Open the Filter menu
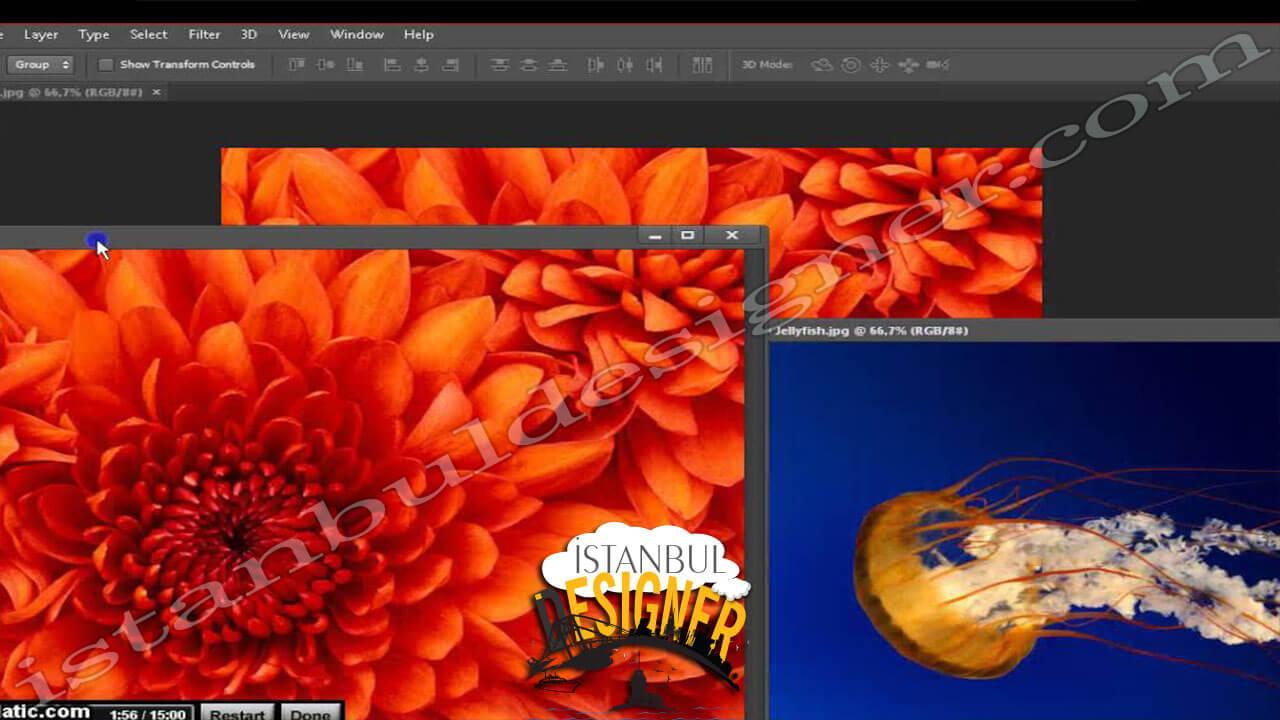 pos(204,34)
